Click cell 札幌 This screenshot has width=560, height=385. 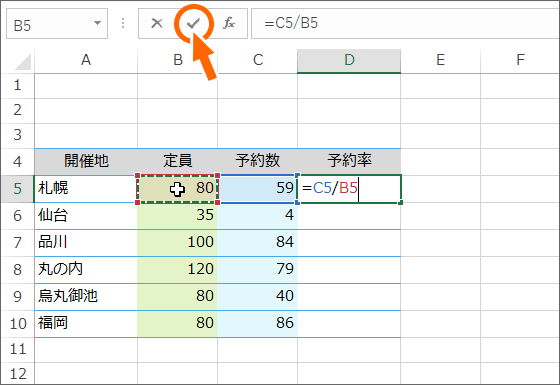tap(86, 189)
